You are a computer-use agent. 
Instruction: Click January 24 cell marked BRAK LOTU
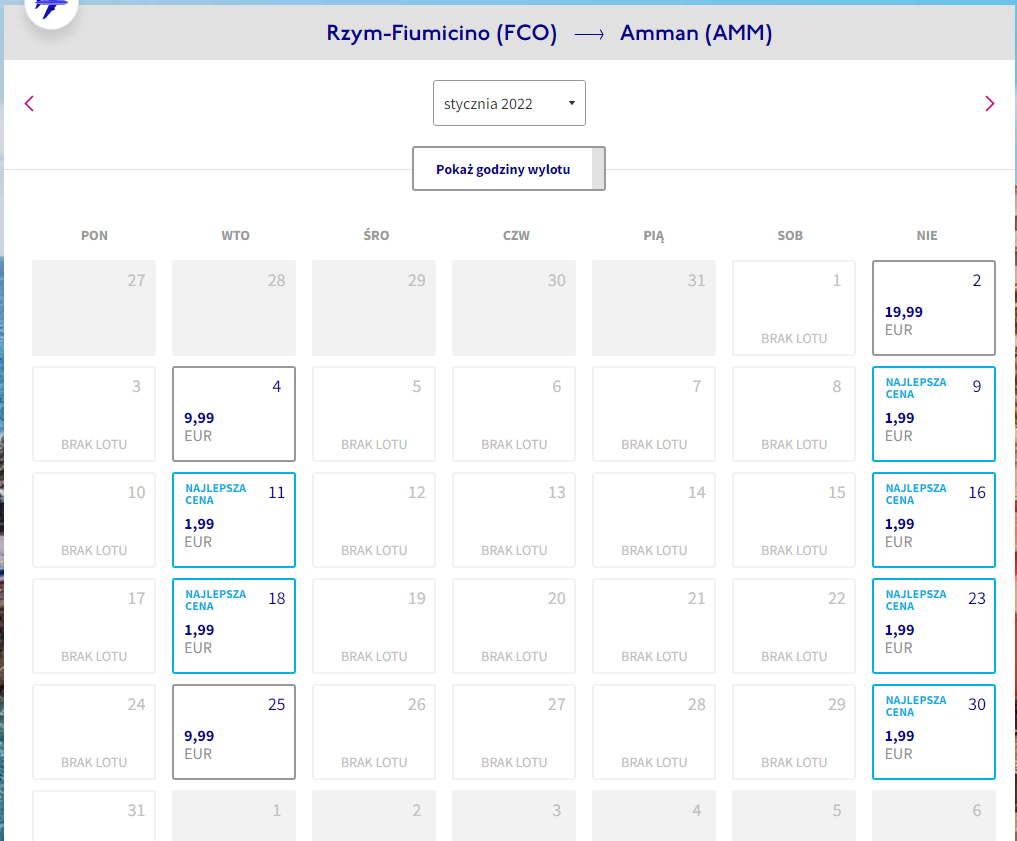pos(94,732)
